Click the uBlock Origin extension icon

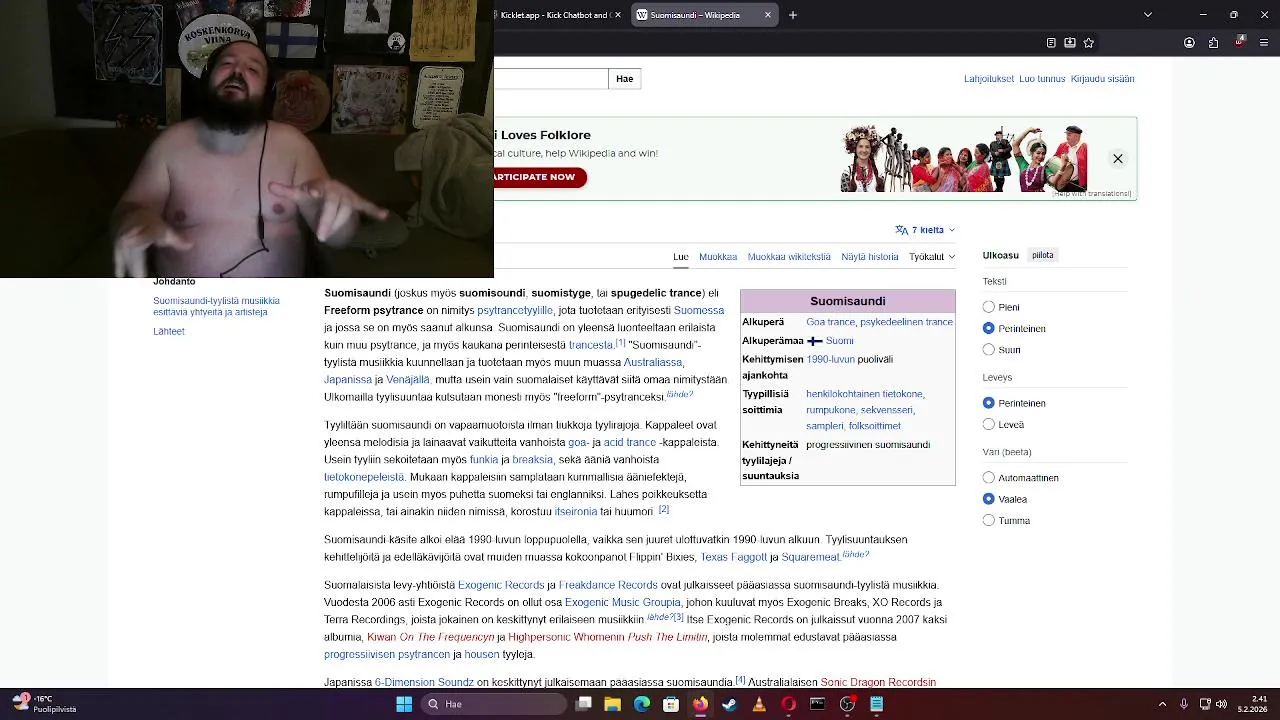1239,42
